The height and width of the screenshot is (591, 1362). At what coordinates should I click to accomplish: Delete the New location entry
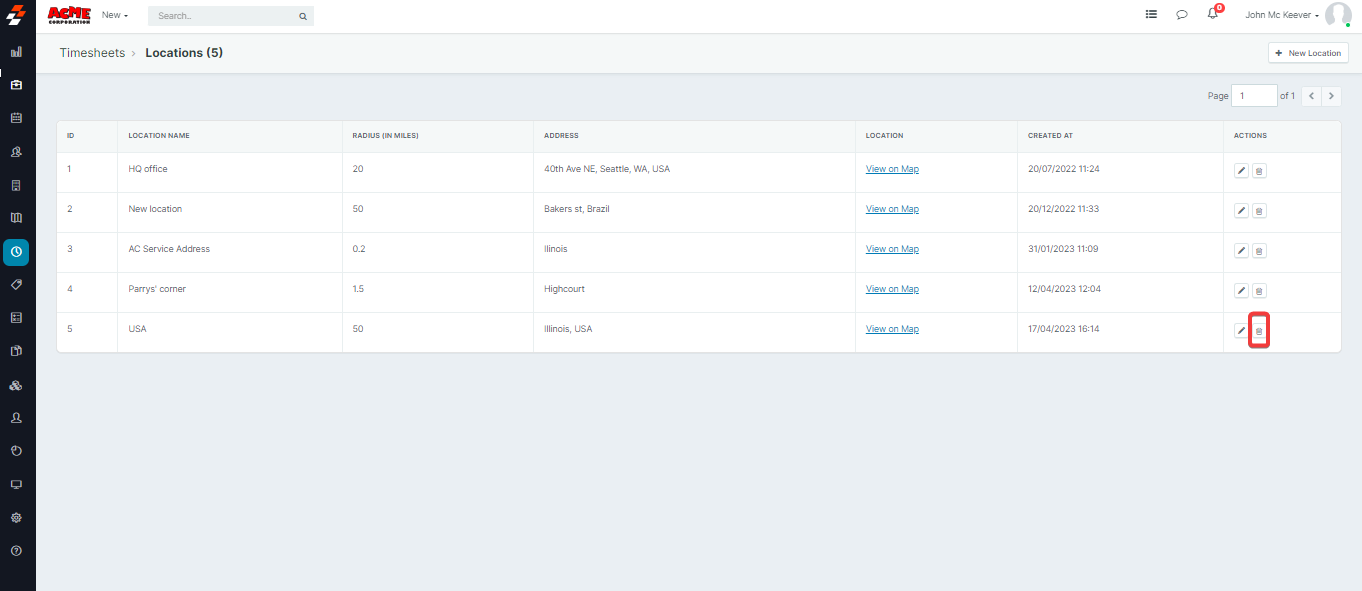pos(1259,211)
